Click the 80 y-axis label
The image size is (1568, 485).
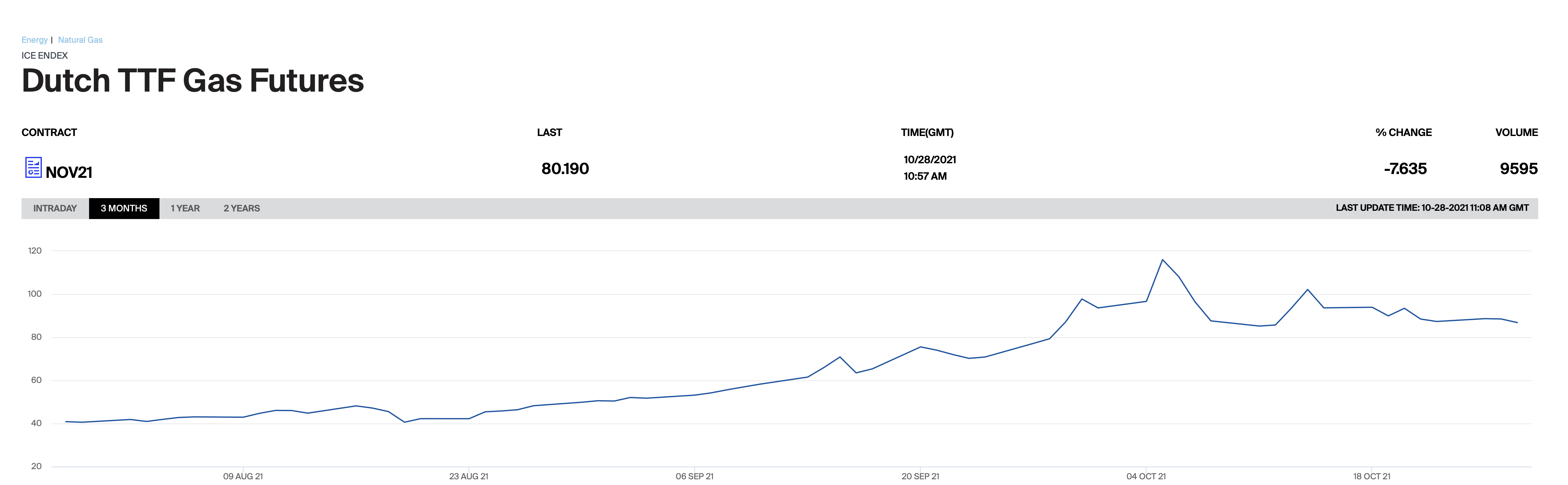coord(36,337)
